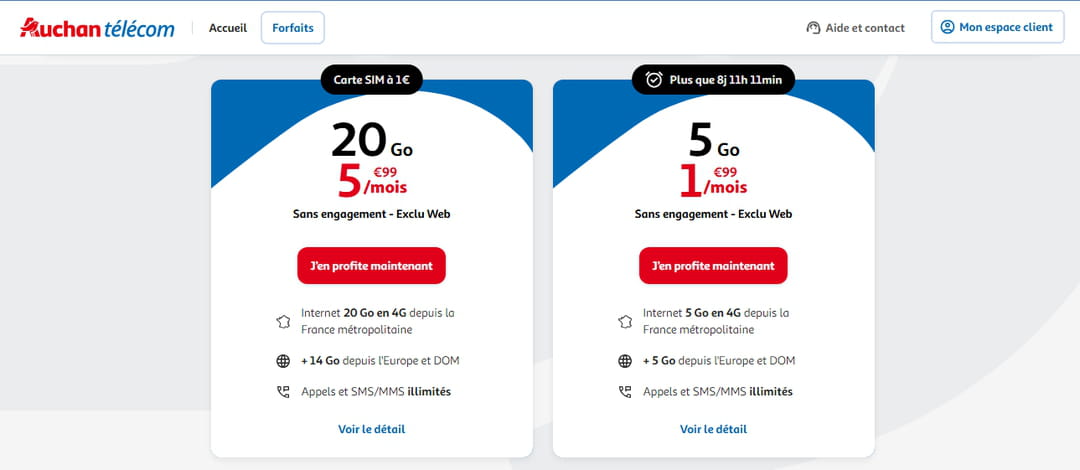This screenshot has width=1080, height=470.
Task: Open the Forfaits tab
Action: 292,28
